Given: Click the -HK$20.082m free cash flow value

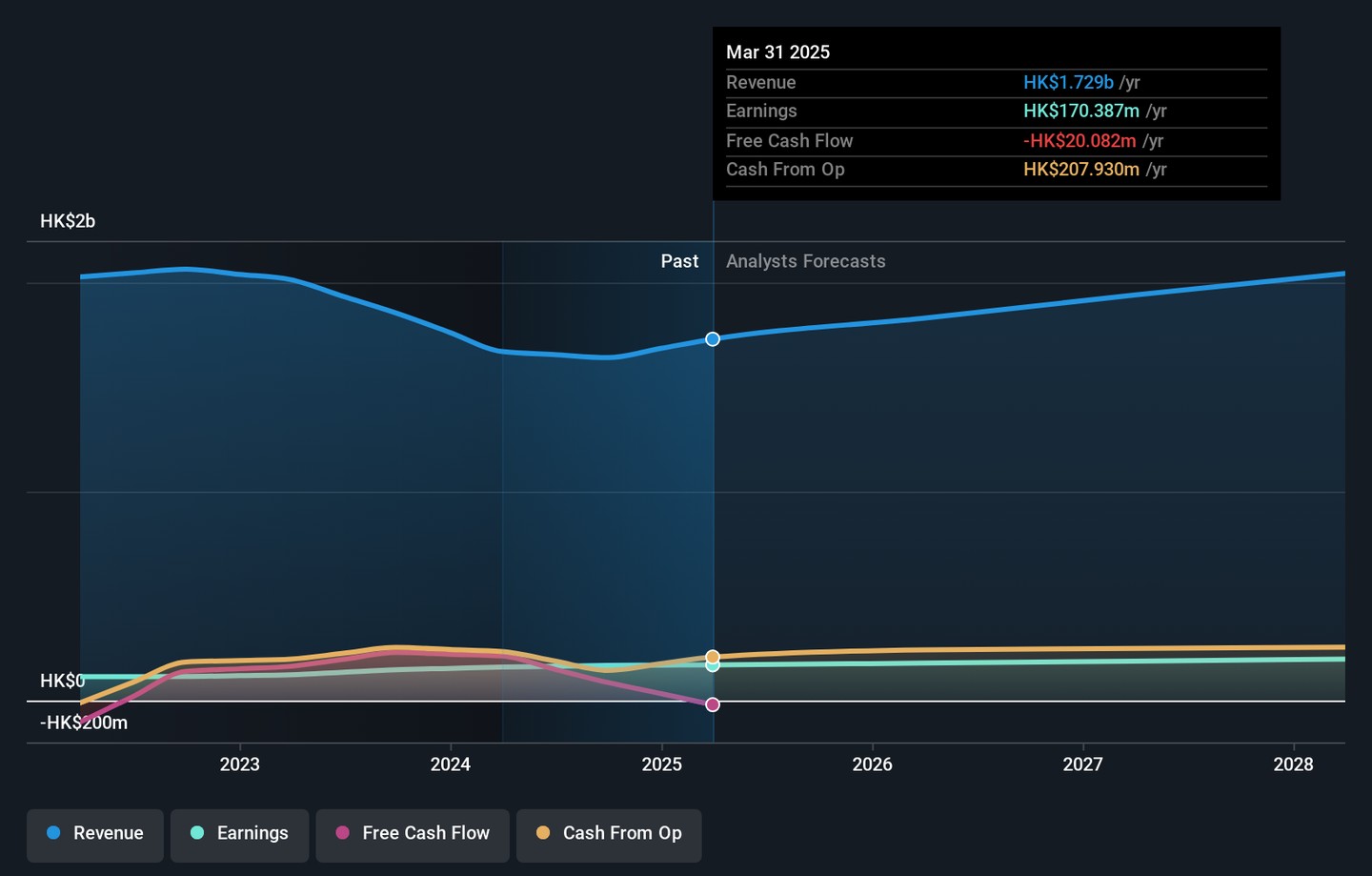Looking at the screenshot, I should (x=1079, y=141).
